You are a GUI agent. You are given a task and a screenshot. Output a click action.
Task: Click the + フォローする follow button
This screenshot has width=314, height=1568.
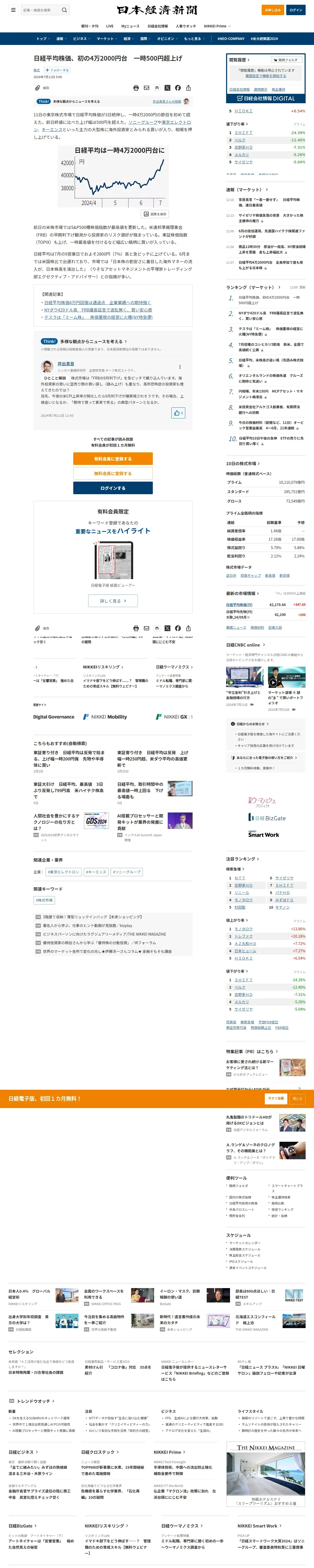57,70
